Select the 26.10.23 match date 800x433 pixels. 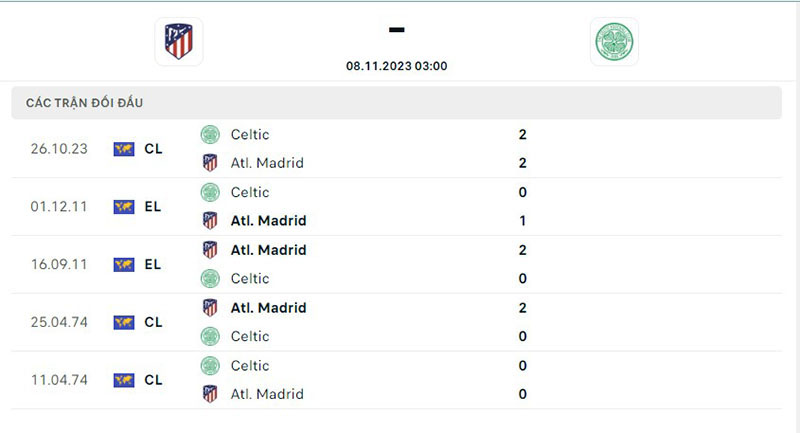pos(59,149)
